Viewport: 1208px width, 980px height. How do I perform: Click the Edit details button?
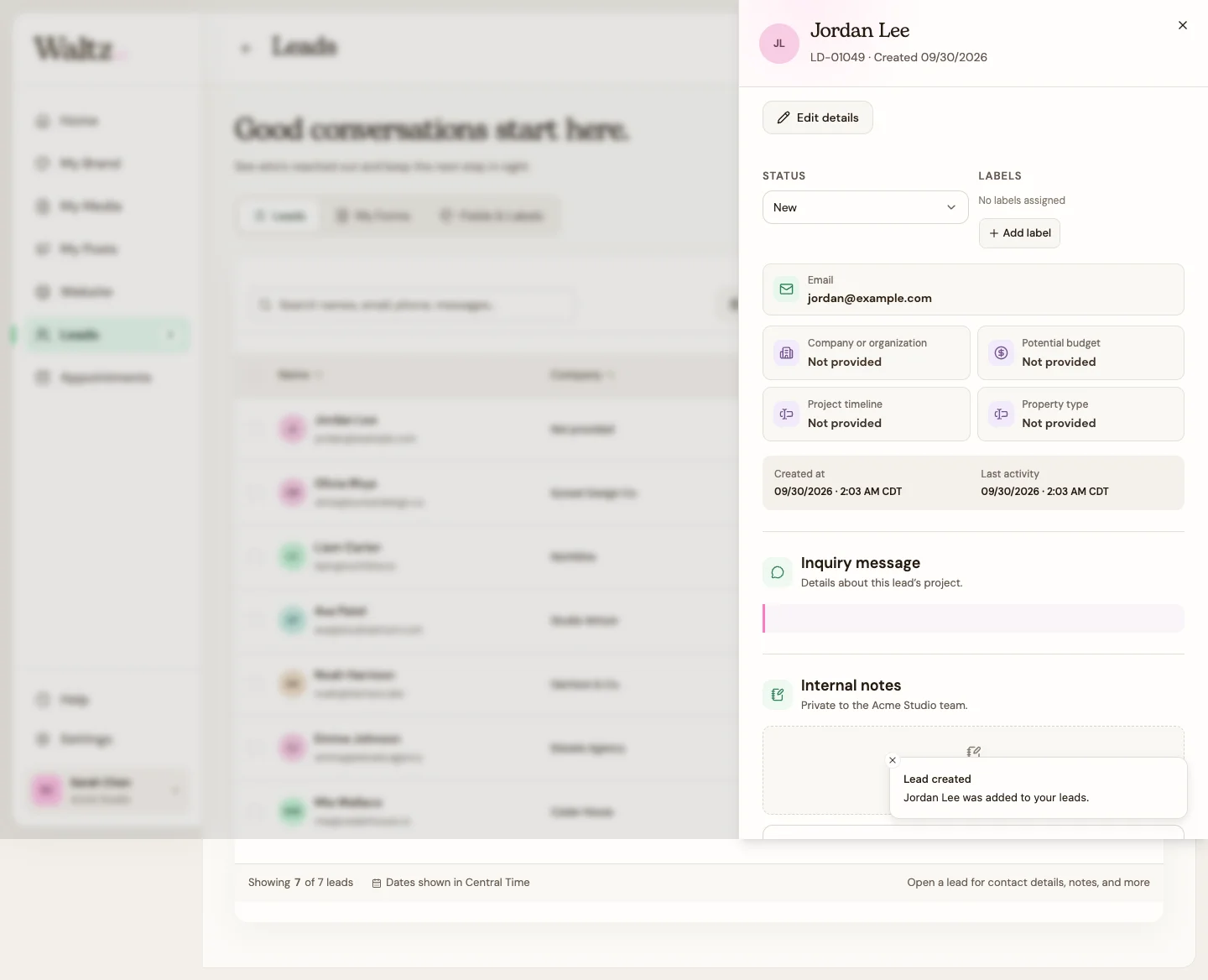point(817,117)
